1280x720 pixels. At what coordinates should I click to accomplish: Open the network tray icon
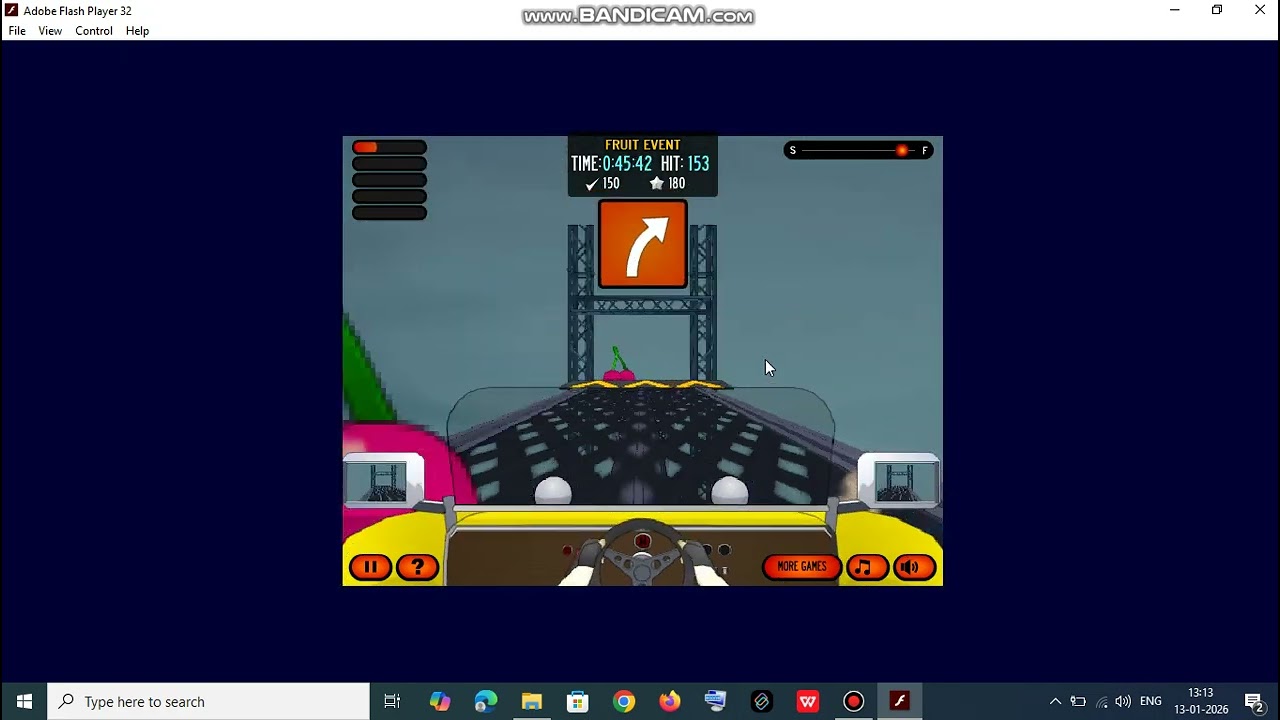(x=1101, y=702)
